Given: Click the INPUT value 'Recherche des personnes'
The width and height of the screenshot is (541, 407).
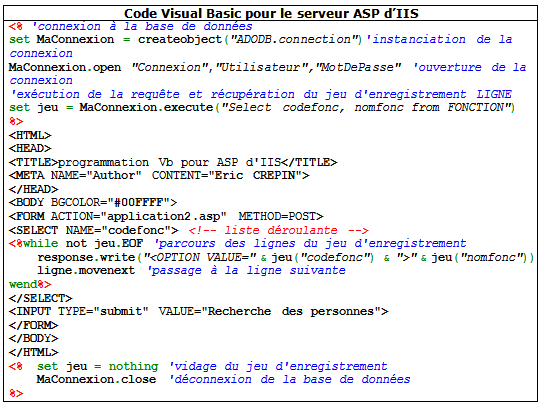Looking at the screenshot, I should coord(291,311).
